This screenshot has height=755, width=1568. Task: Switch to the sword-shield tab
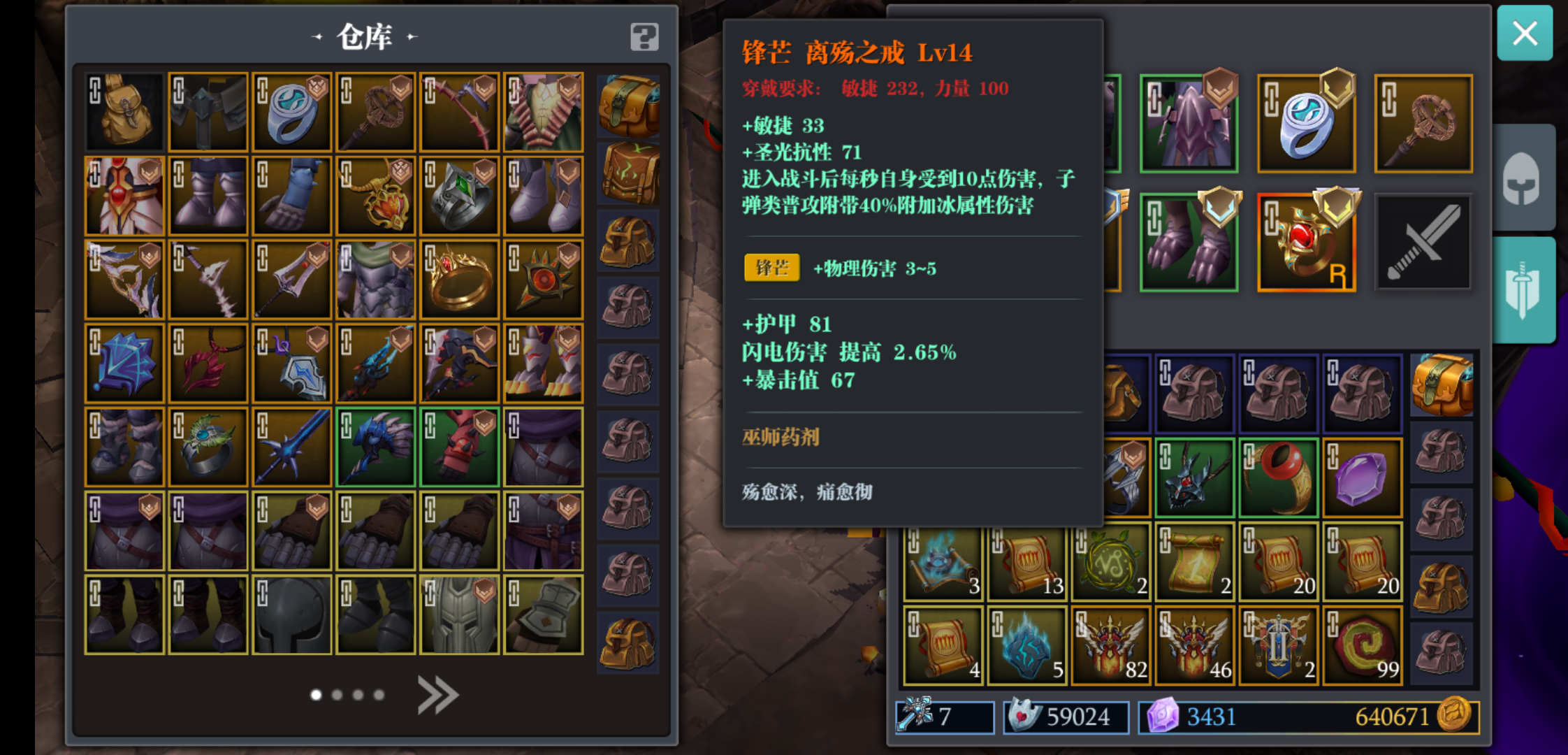[x=1523, y=290]
